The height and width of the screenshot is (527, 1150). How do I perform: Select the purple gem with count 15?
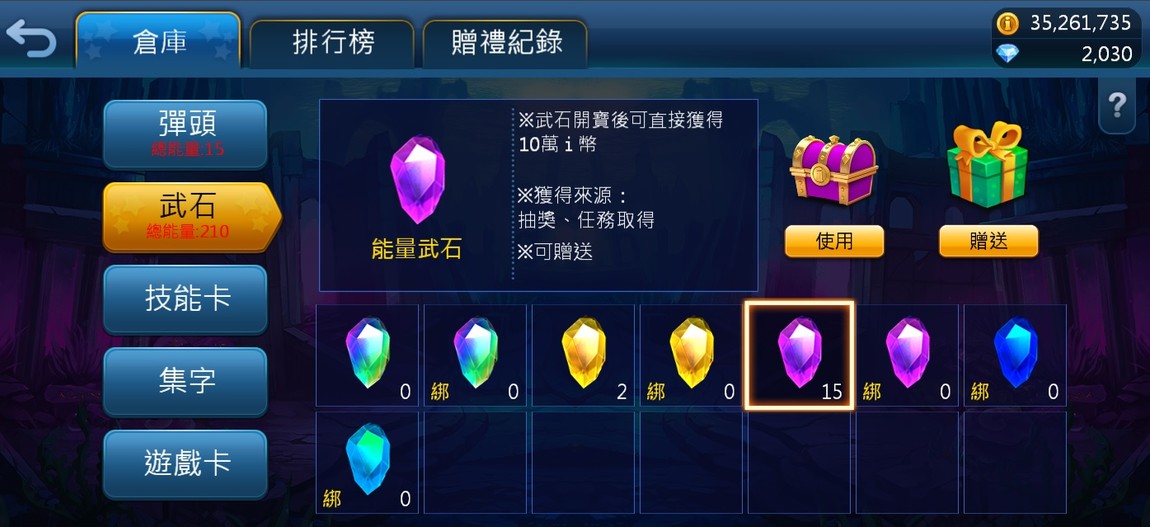tap(799, 355)
